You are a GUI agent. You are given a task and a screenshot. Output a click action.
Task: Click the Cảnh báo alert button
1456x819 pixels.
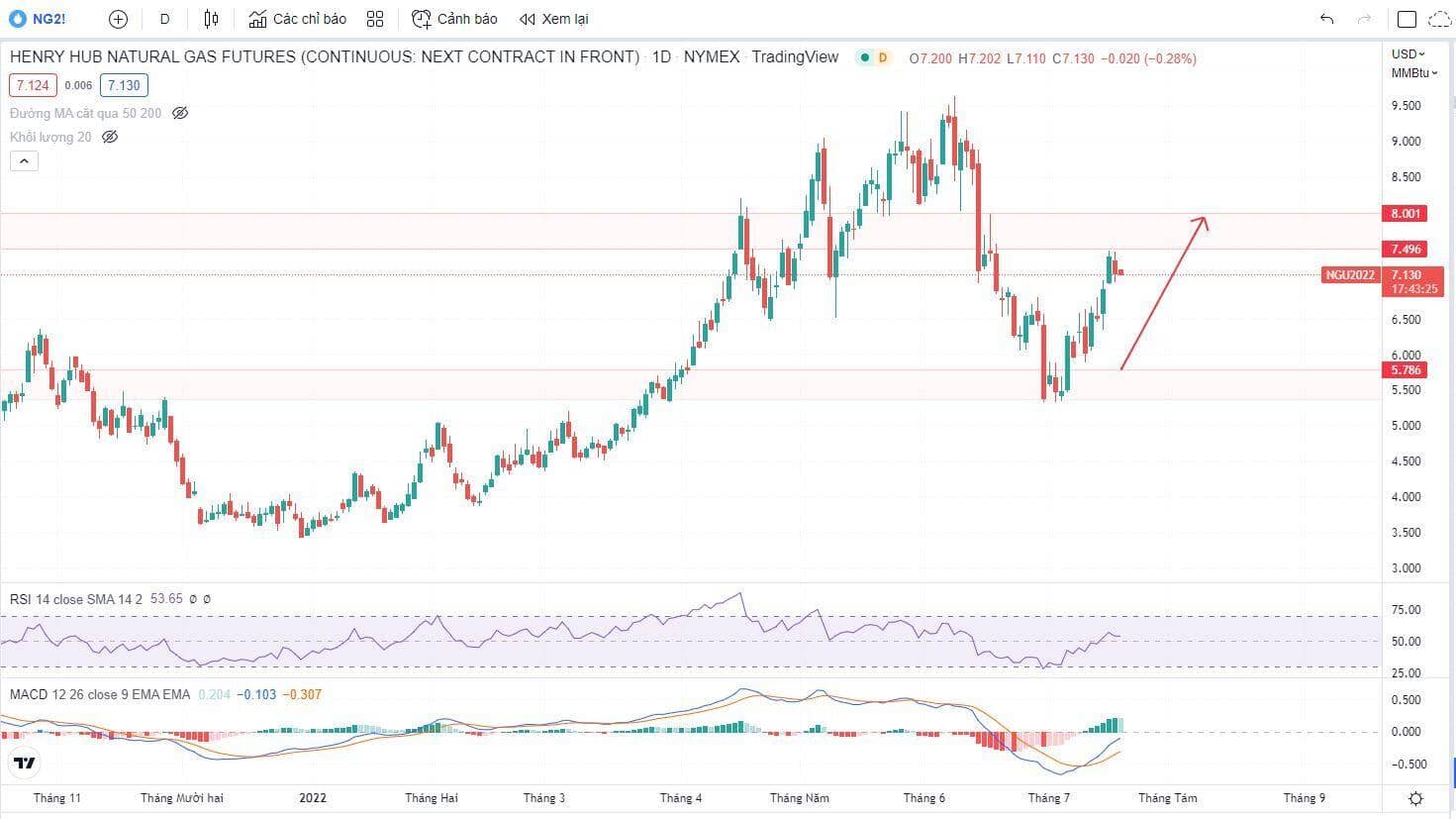point(454,19)
